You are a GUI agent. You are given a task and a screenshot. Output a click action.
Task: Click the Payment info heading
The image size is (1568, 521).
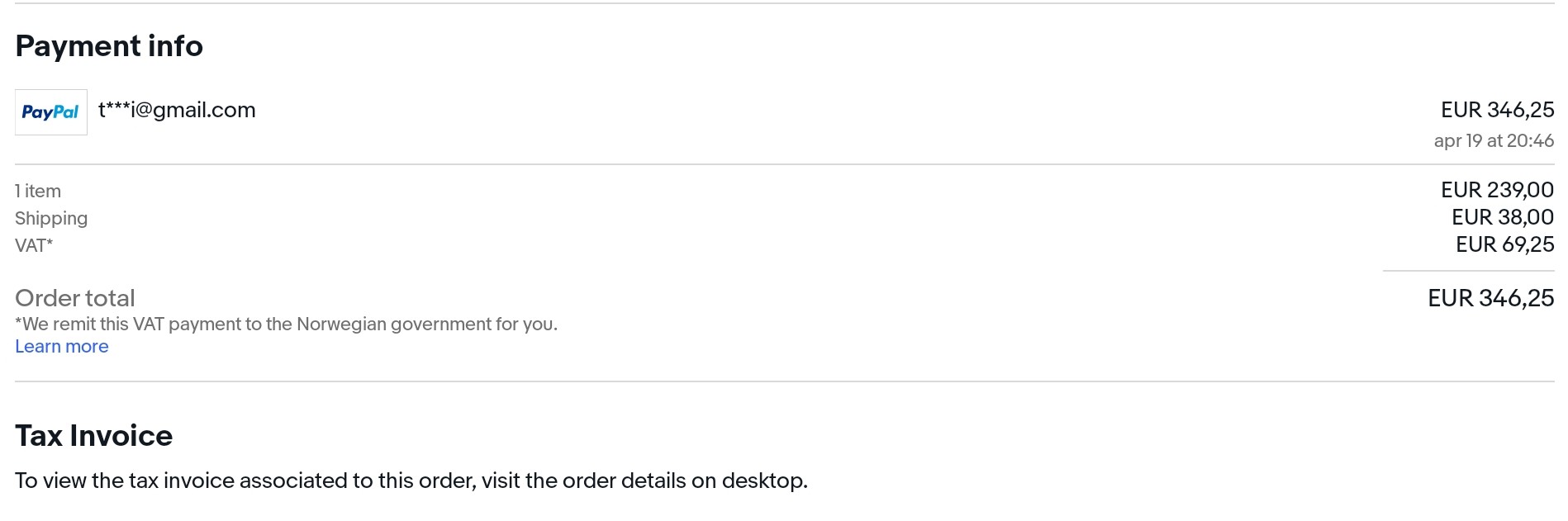[109, 46]
